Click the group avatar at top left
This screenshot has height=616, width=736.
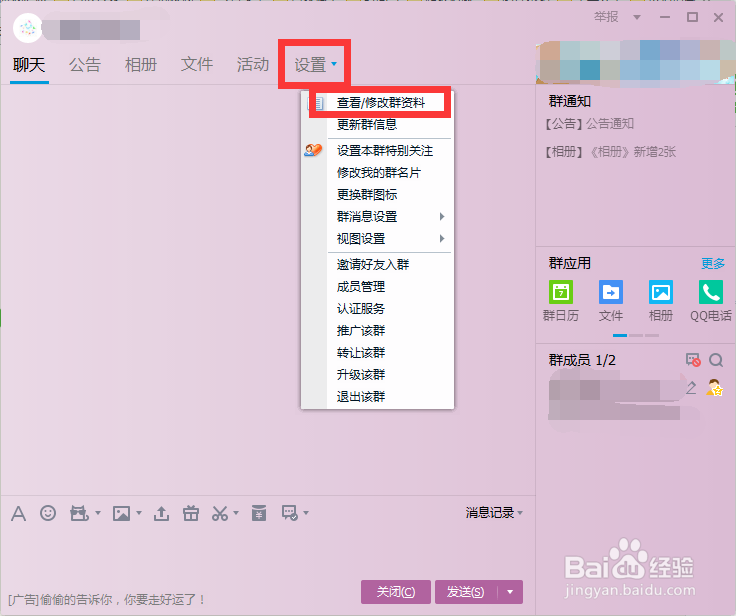click(x=28, y=28)
